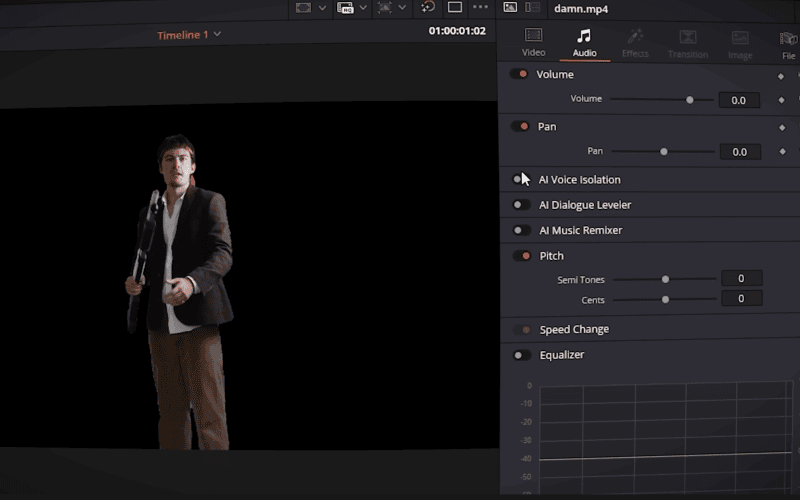Screen dimensions: 800x500
Task: Click the Volume value field showing 0.0
Action: [739, 100]
